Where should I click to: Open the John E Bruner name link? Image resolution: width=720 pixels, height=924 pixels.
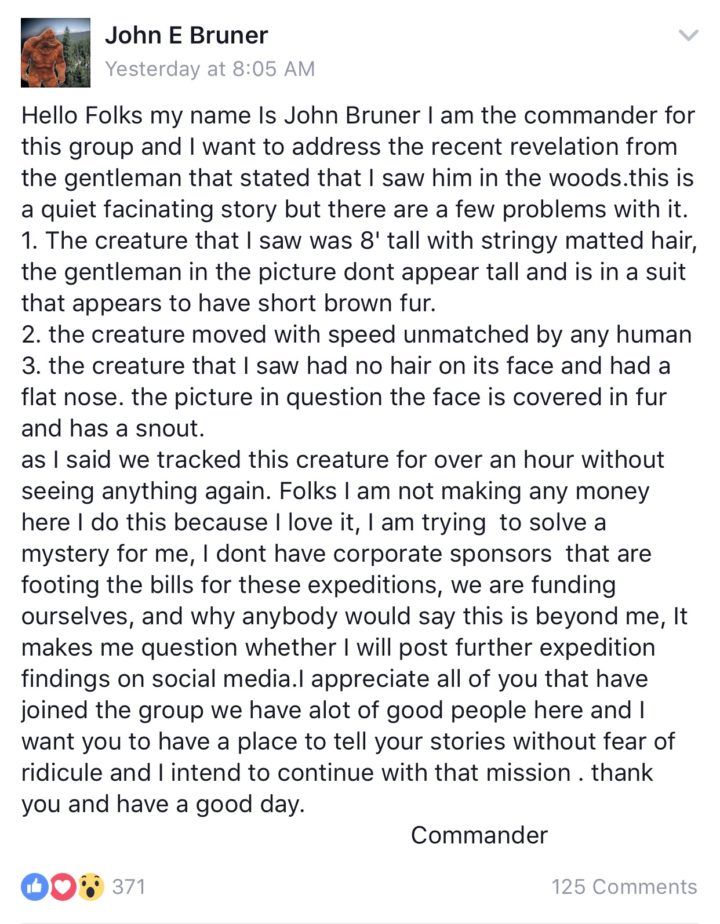tap(186, 35)
